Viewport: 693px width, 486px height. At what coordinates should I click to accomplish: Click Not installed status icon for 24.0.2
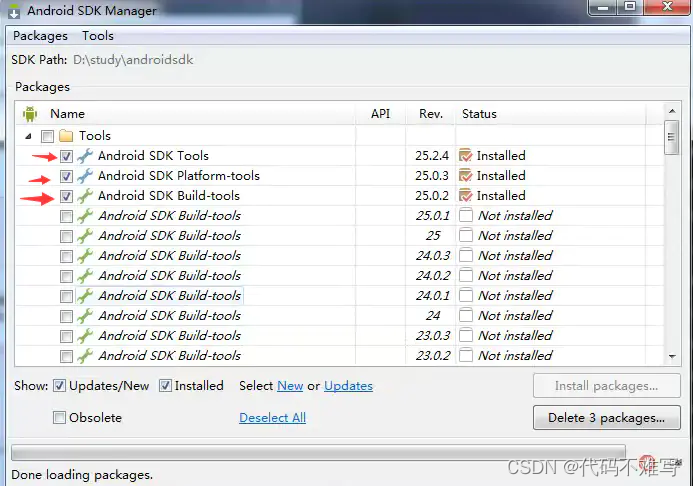pos(465,276)
